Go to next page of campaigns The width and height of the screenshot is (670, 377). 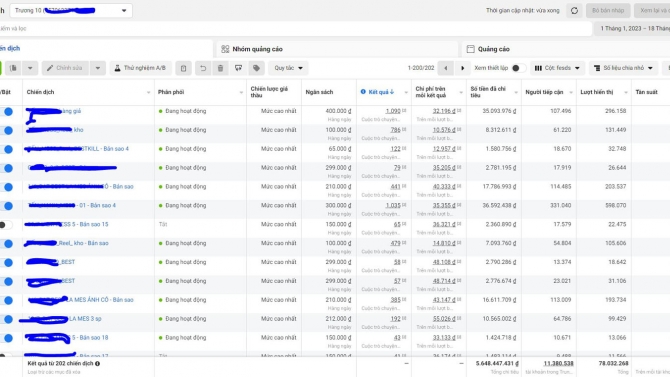pyautogui.click(x=462, y=68)
